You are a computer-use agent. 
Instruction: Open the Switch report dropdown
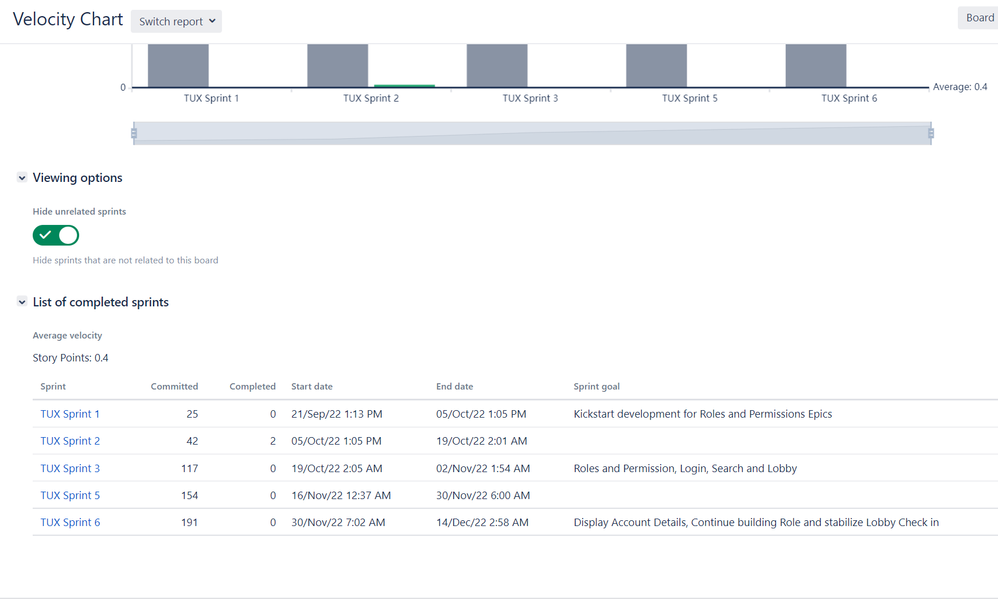coord(176,21)
